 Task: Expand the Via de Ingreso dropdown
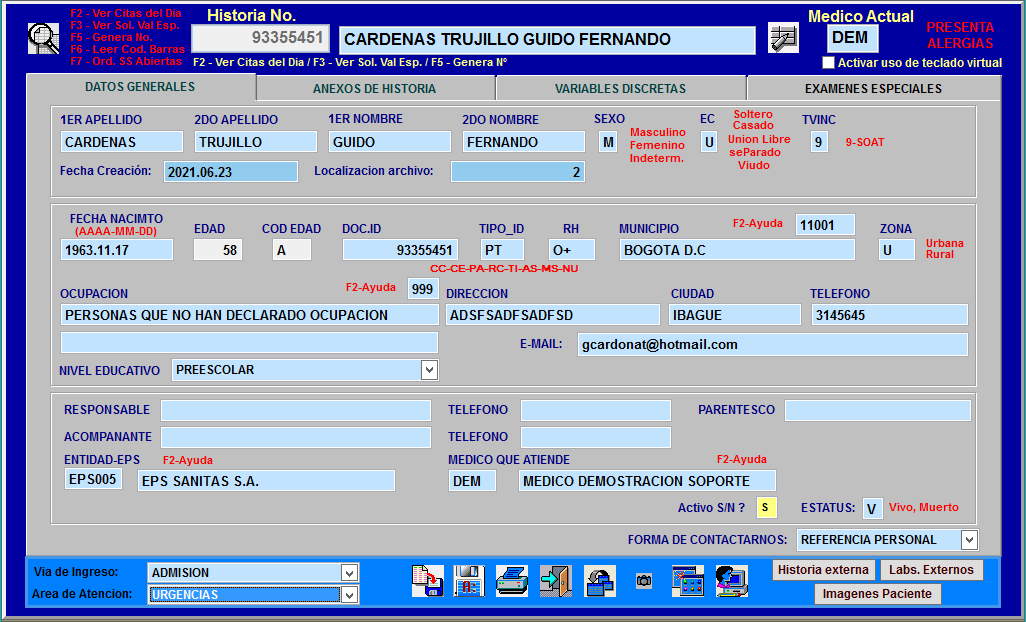349,573
